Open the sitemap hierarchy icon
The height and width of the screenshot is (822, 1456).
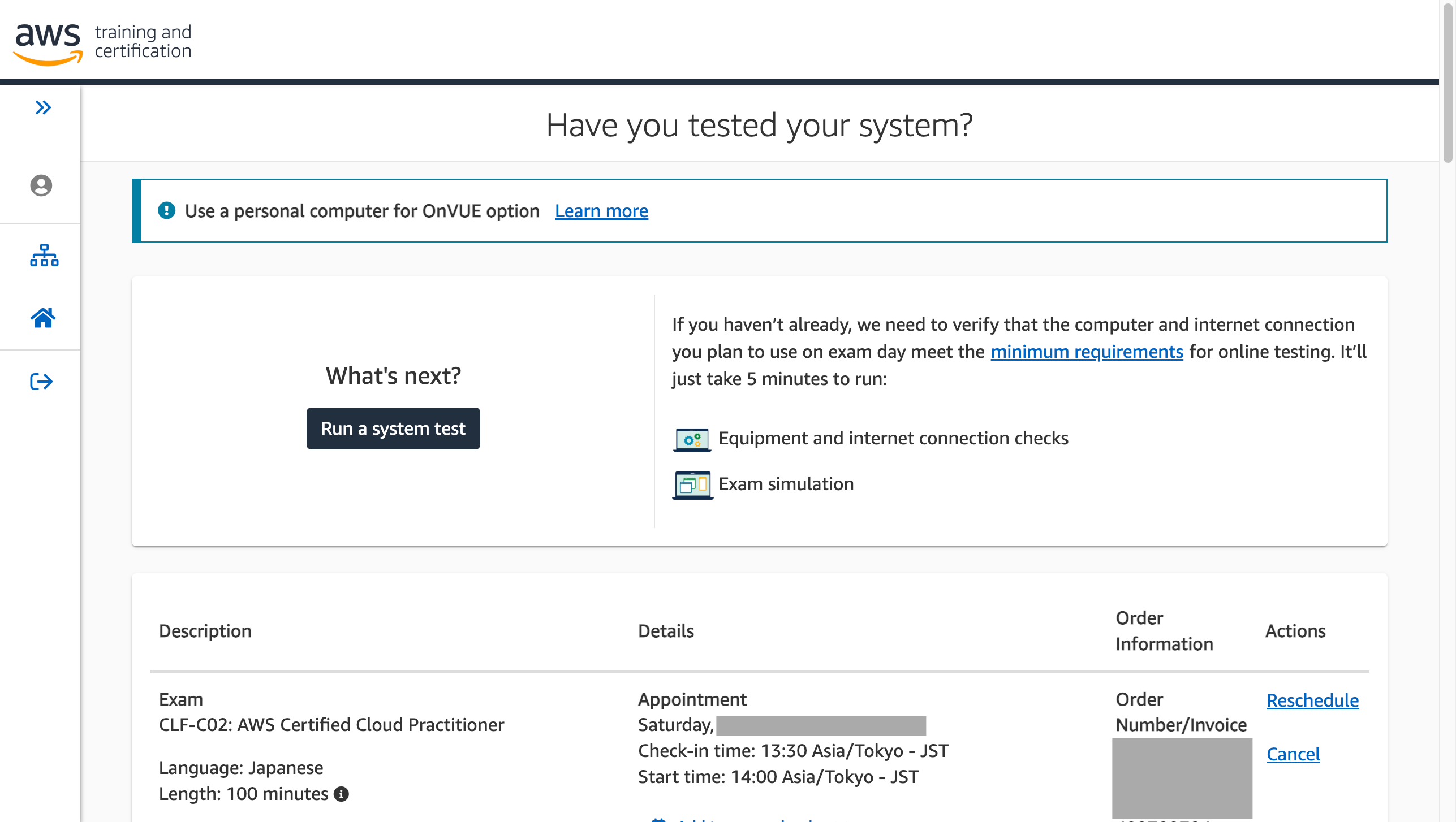tap(44, 255)
